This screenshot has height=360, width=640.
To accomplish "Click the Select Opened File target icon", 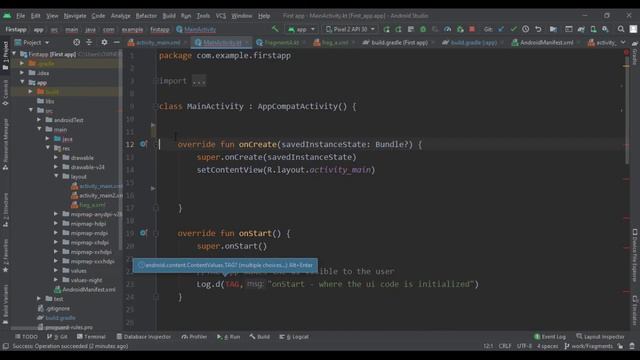I will (76, 42).
